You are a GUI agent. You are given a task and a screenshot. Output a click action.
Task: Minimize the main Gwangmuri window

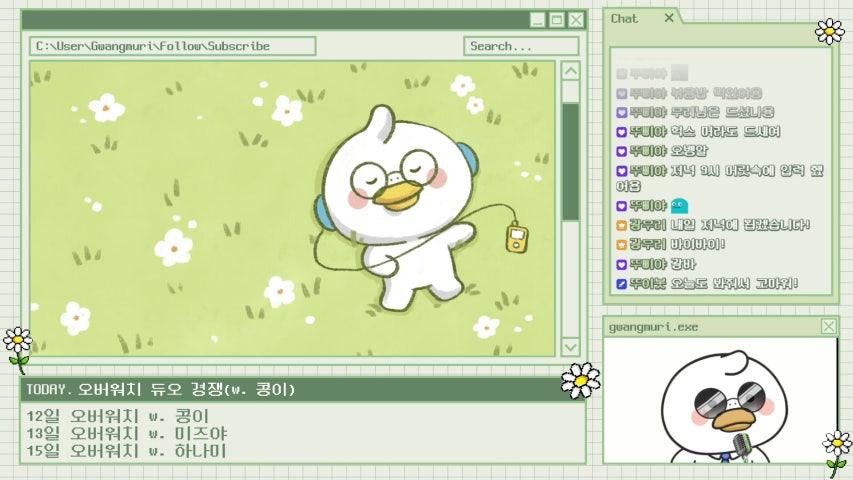tap(537, 20)
